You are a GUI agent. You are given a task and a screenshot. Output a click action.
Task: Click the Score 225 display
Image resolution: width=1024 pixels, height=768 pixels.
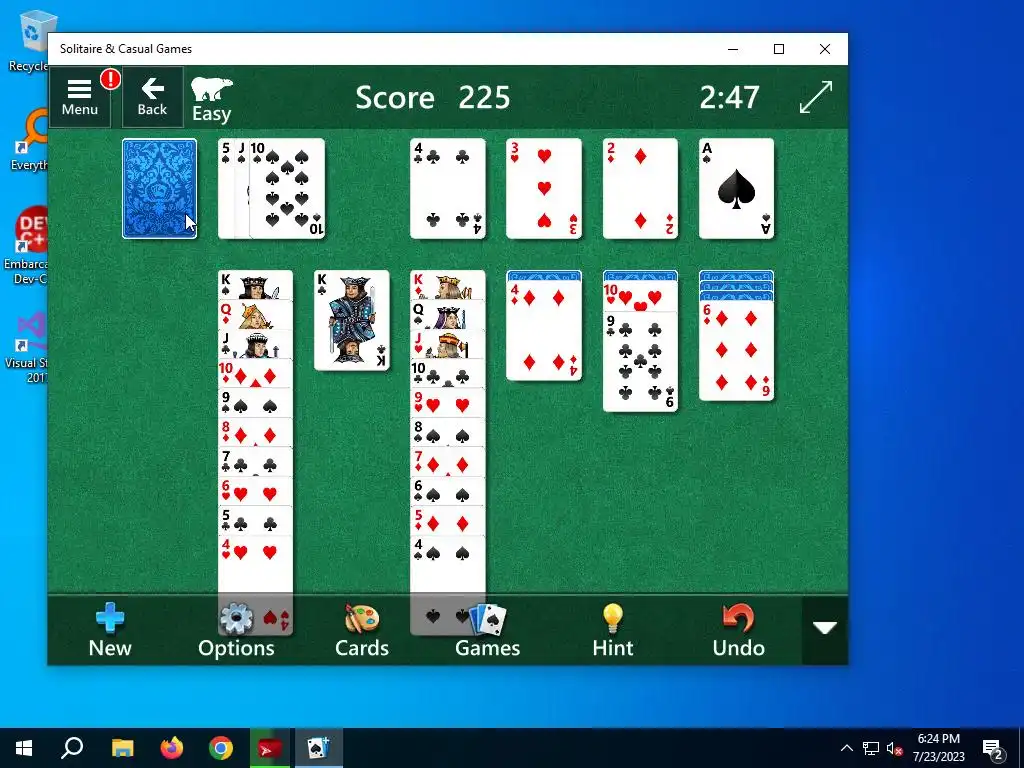click(432, 97)
